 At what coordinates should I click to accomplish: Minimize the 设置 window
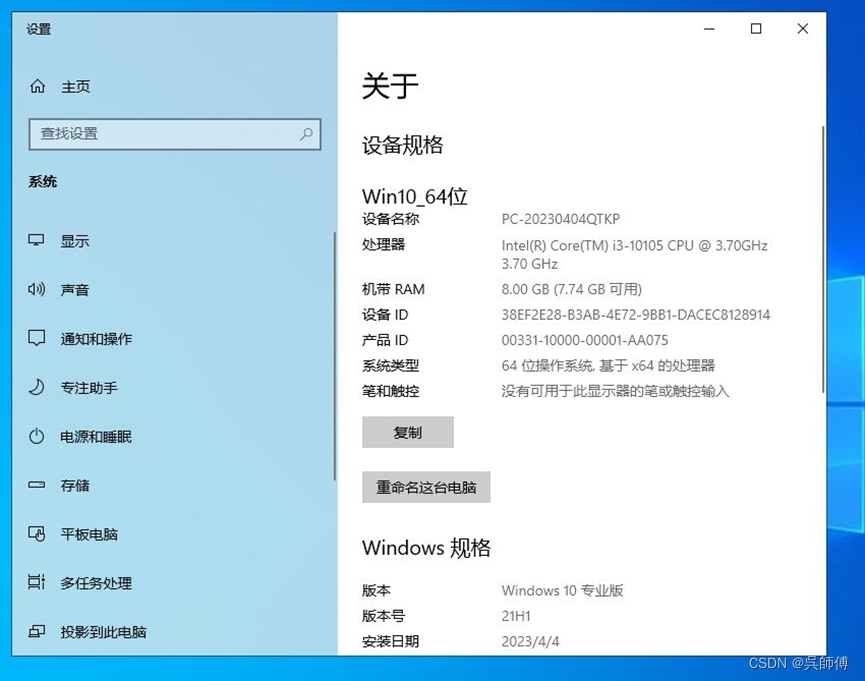[x=709, y=29]
